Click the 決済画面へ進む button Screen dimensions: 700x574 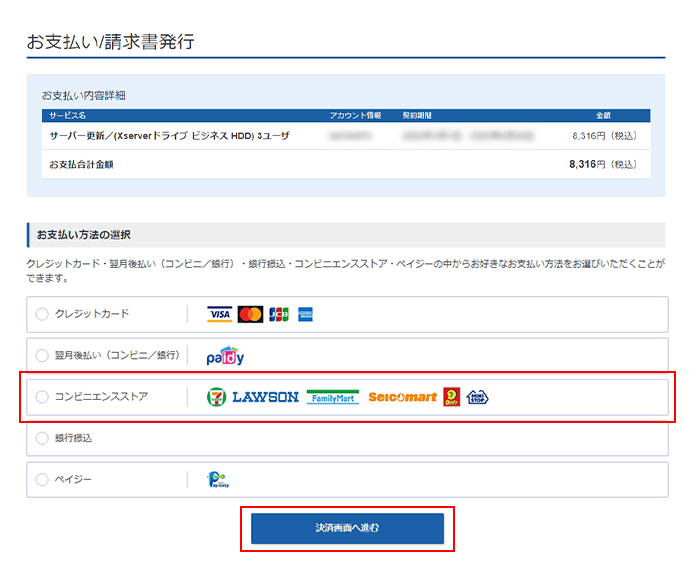[347, 528]
